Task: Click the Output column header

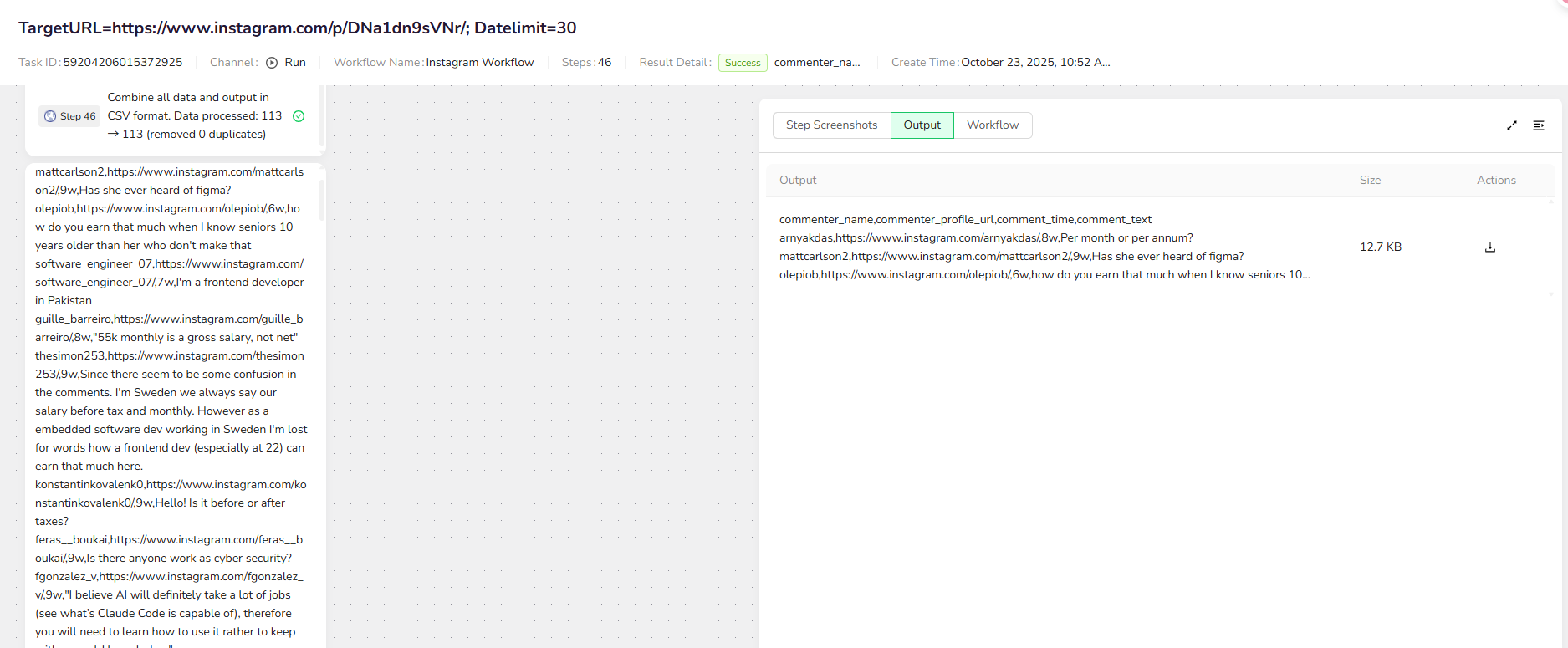Action: coord(798,181)
